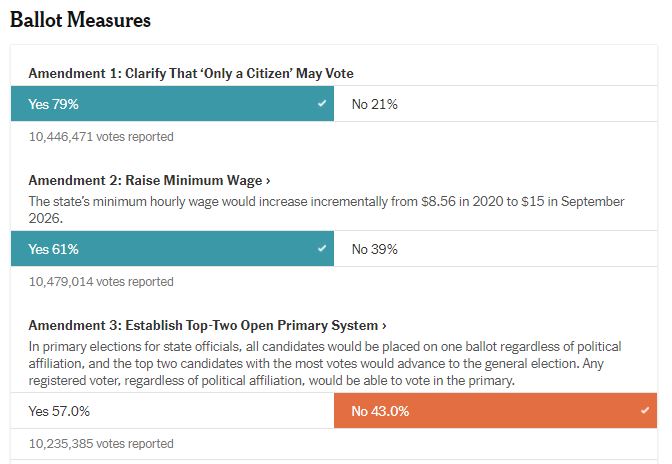Screen dimensions: 672x464
Task: Click the checkmark on the Yes 79% bar
Action: click(x=321, y=103)
